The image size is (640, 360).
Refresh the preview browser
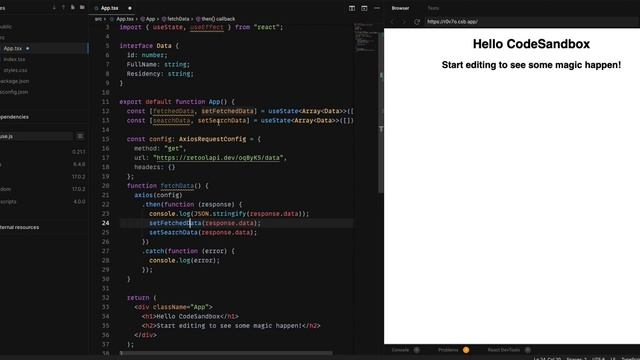click(x=417, y=22)
